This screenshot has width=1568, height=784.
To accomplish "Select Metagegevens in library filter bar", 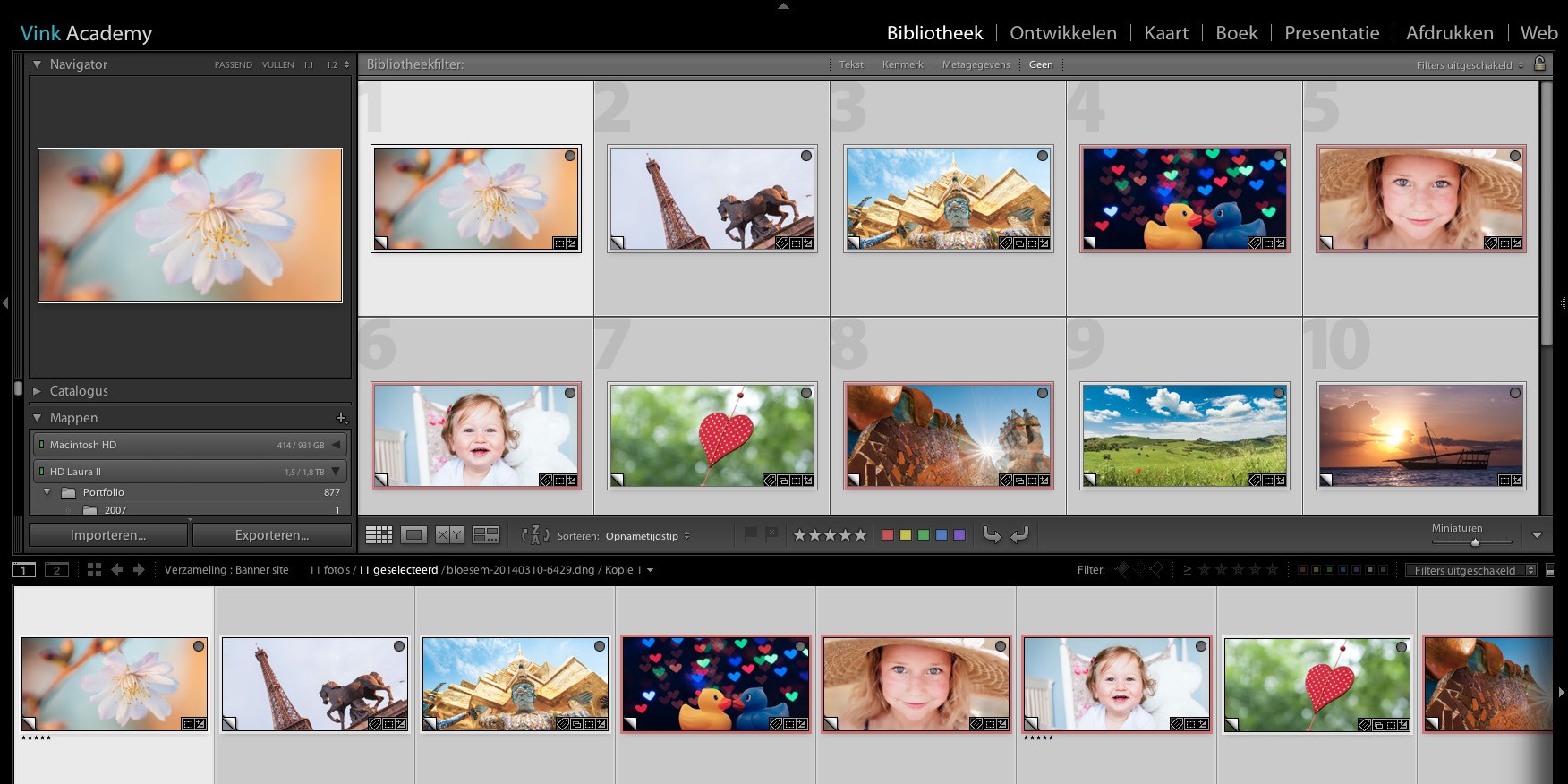I will pyautogui.click(x=976, y=64).
